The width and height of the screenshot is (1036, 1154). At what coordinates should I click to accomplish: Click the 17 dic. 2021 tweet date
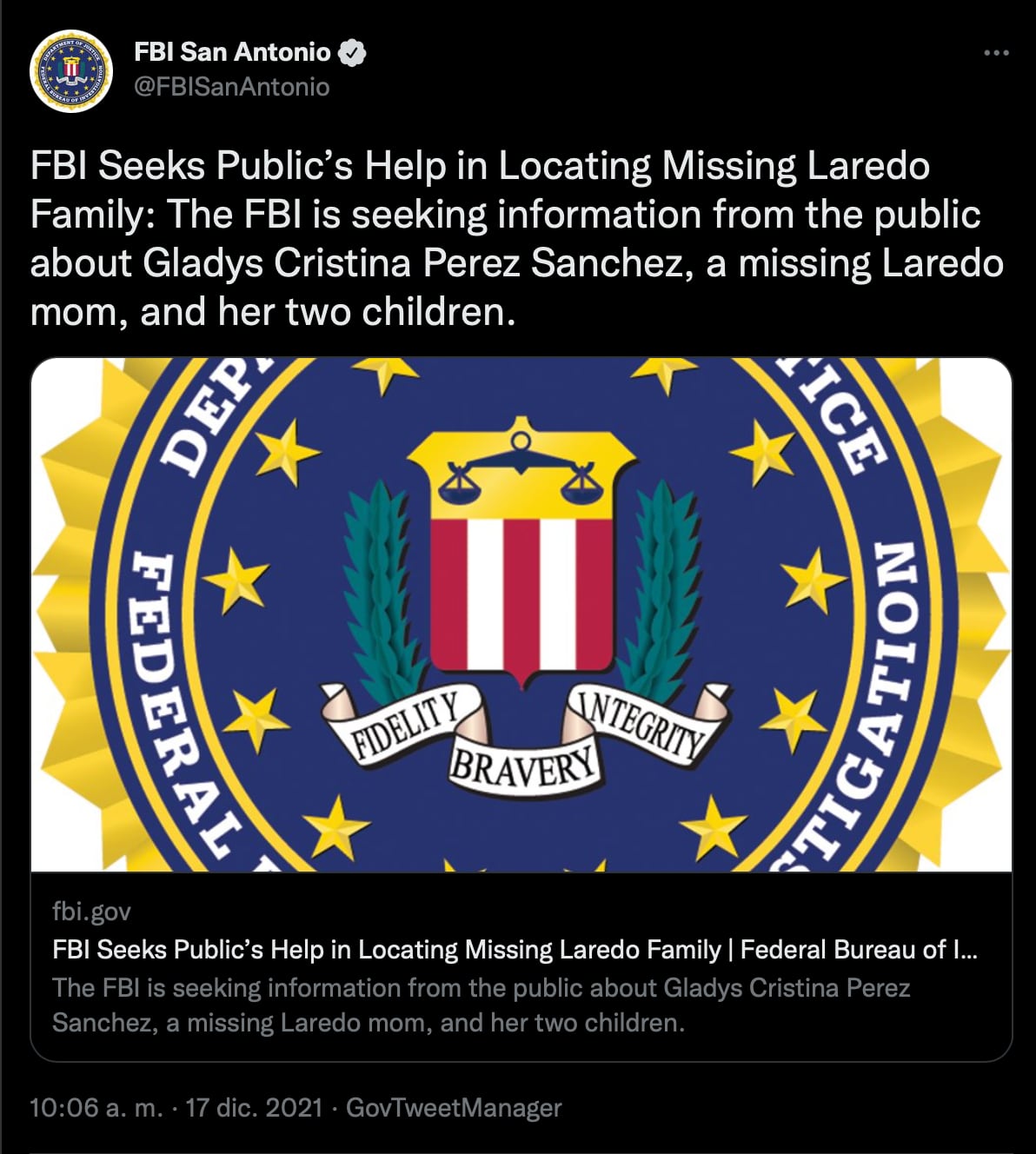point(254,1108)
